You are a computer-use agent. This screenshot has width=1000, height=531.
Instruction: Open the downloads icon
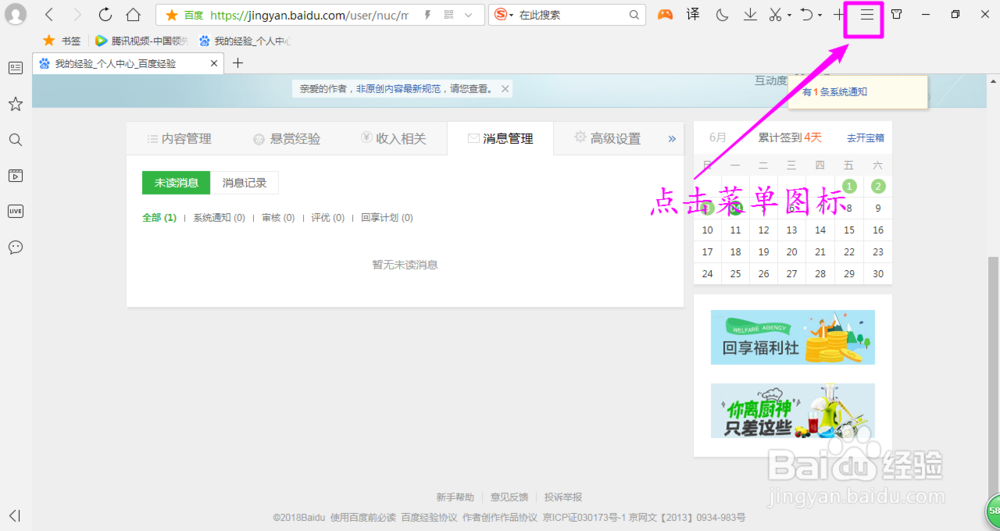pyautogui.click(x=750, y=15)
